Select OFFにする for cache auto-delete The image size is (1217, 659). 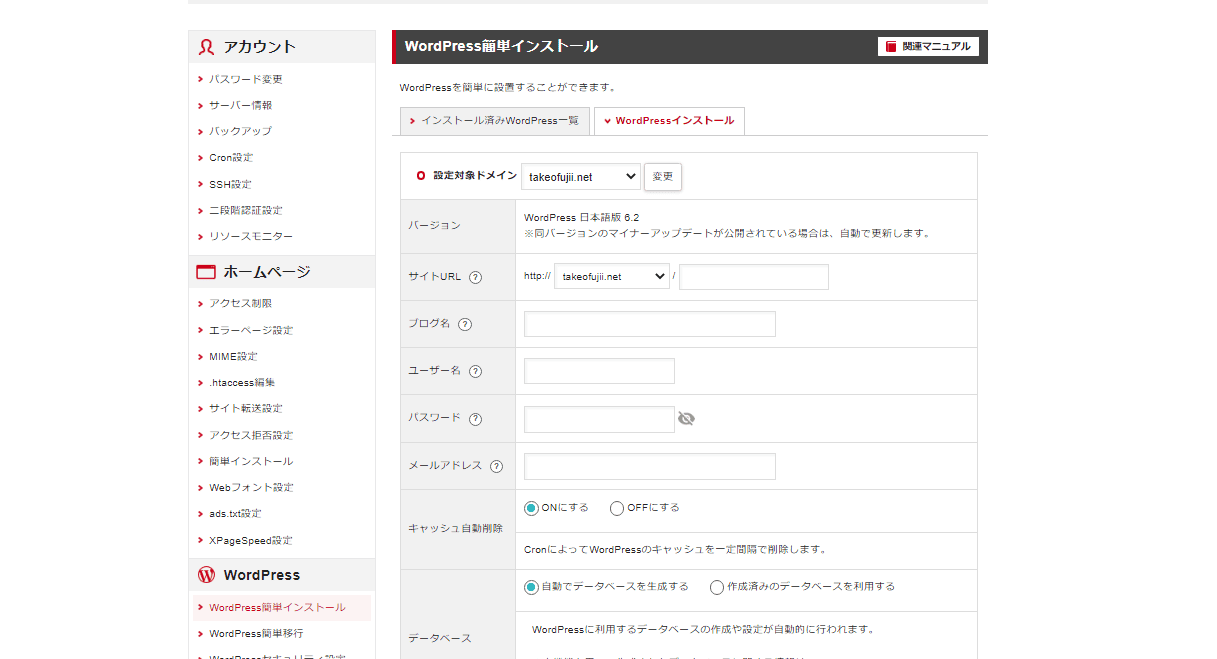[x=617, y=508]
